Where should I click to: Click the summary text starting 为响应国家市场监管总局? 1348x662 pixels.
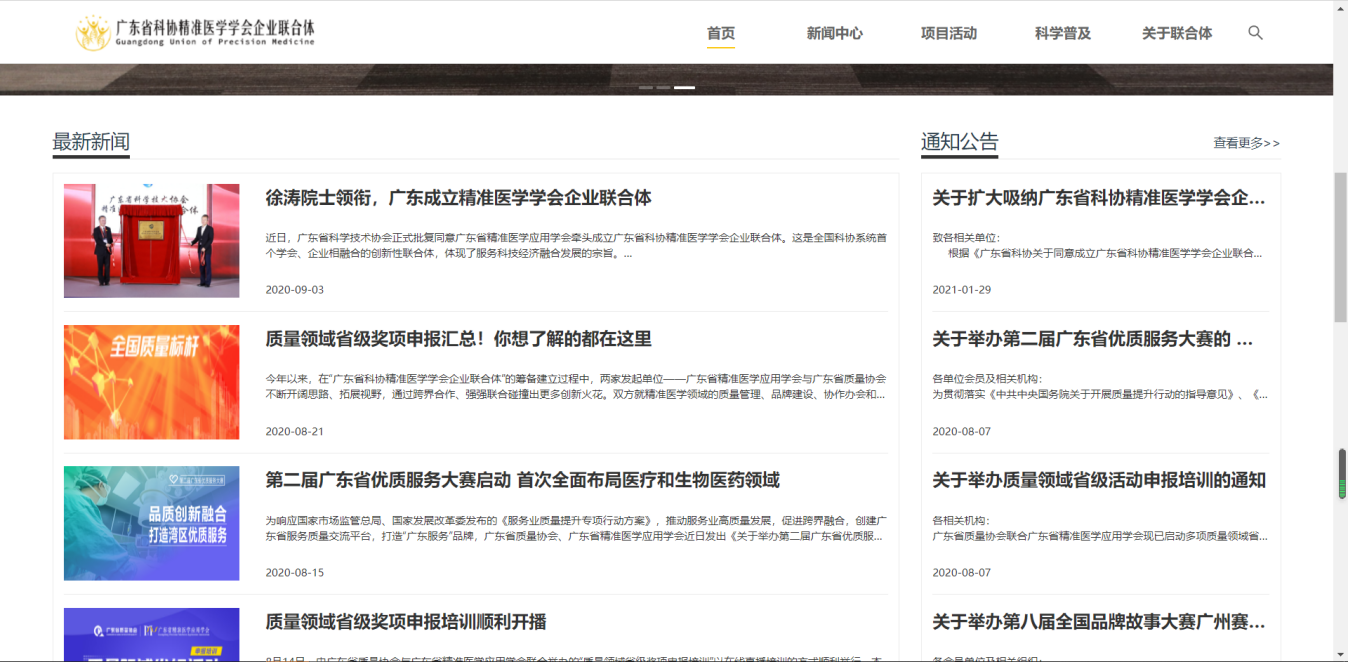click(575, 528)
